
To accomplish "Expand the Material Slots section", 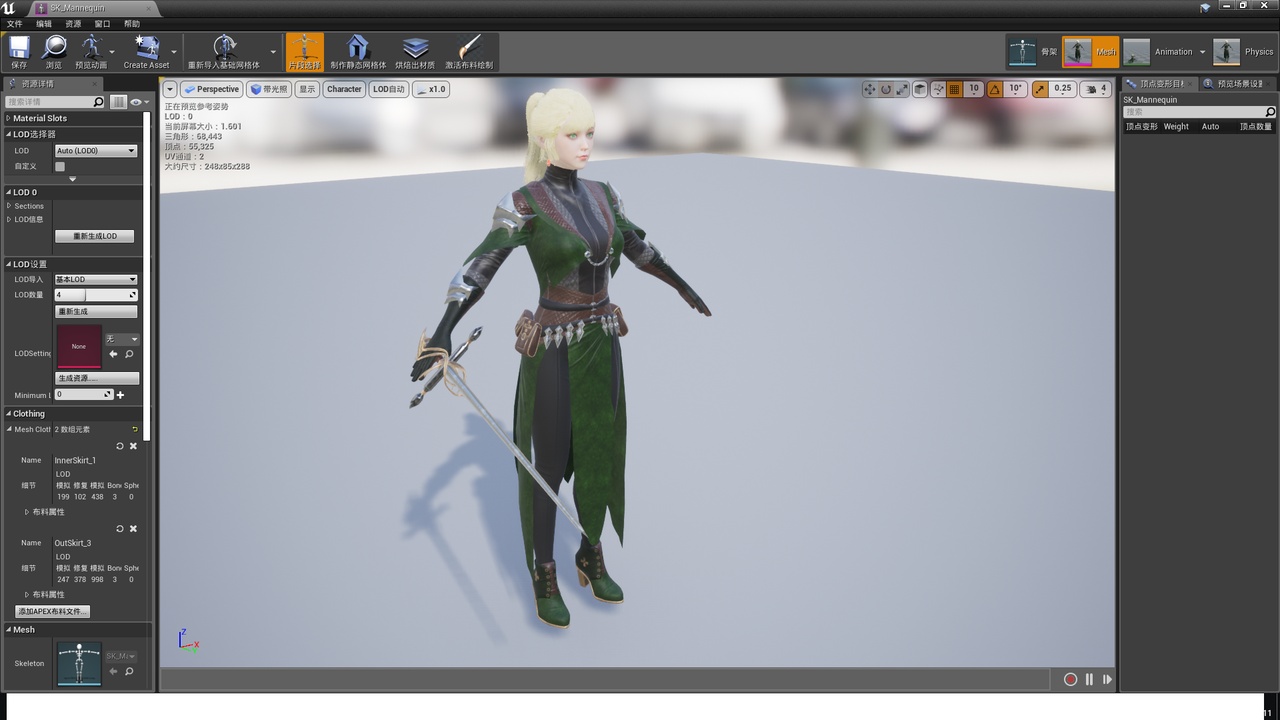I will click(40, 118).
